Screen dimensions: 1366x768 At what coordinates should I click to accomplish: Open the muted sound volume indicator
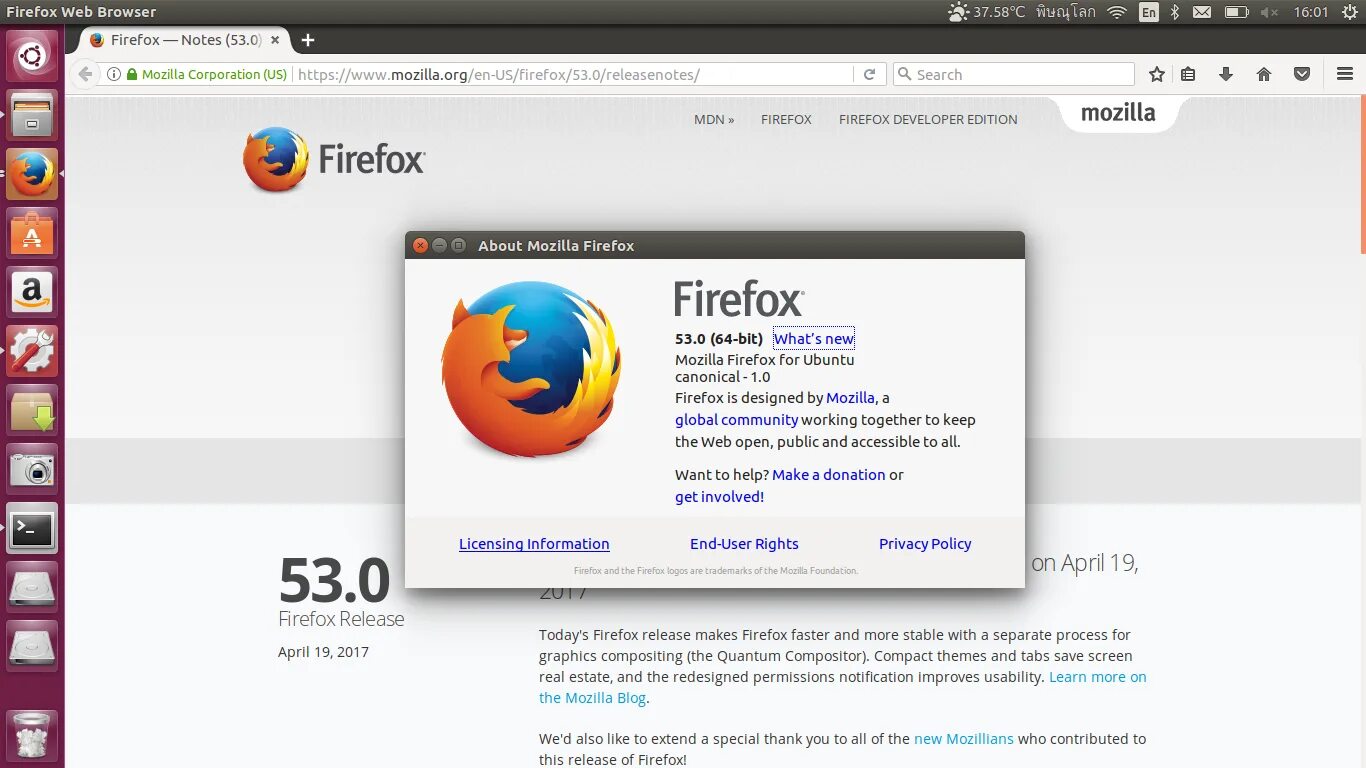click(x=1270, y=12)
